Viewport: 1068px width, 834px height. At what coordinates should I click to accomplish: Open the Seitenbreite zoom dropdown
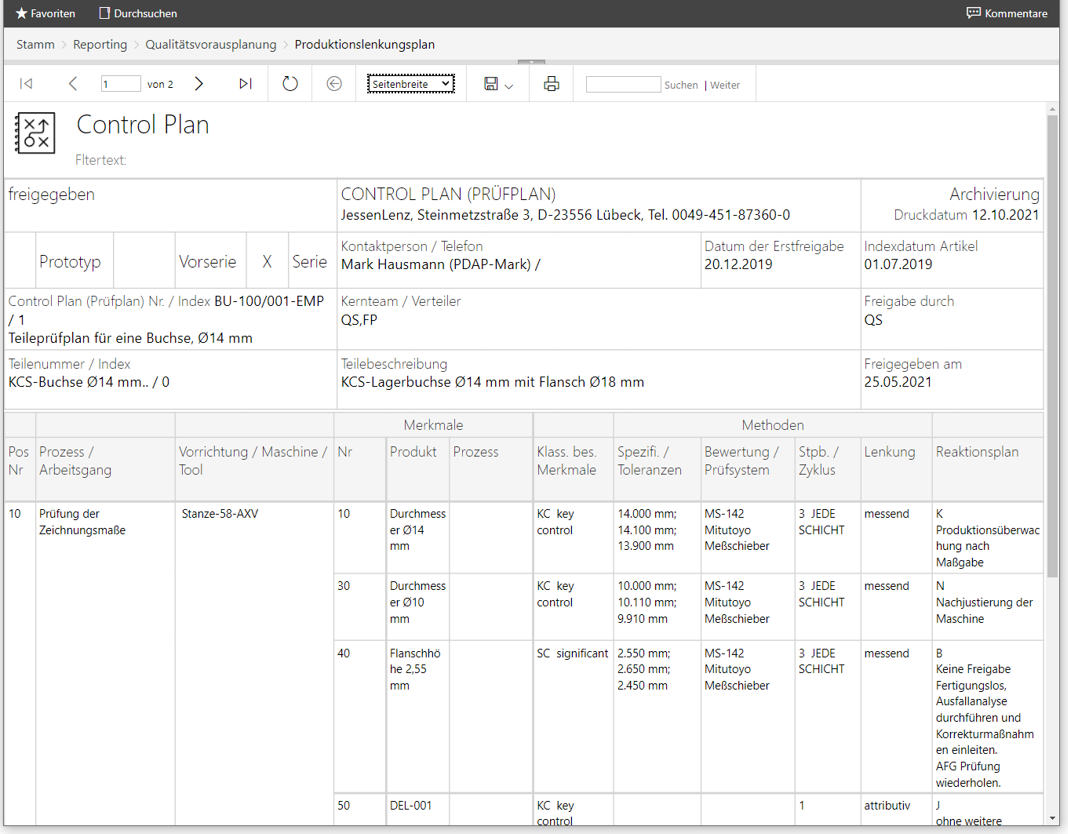click(x=410, y=84)
